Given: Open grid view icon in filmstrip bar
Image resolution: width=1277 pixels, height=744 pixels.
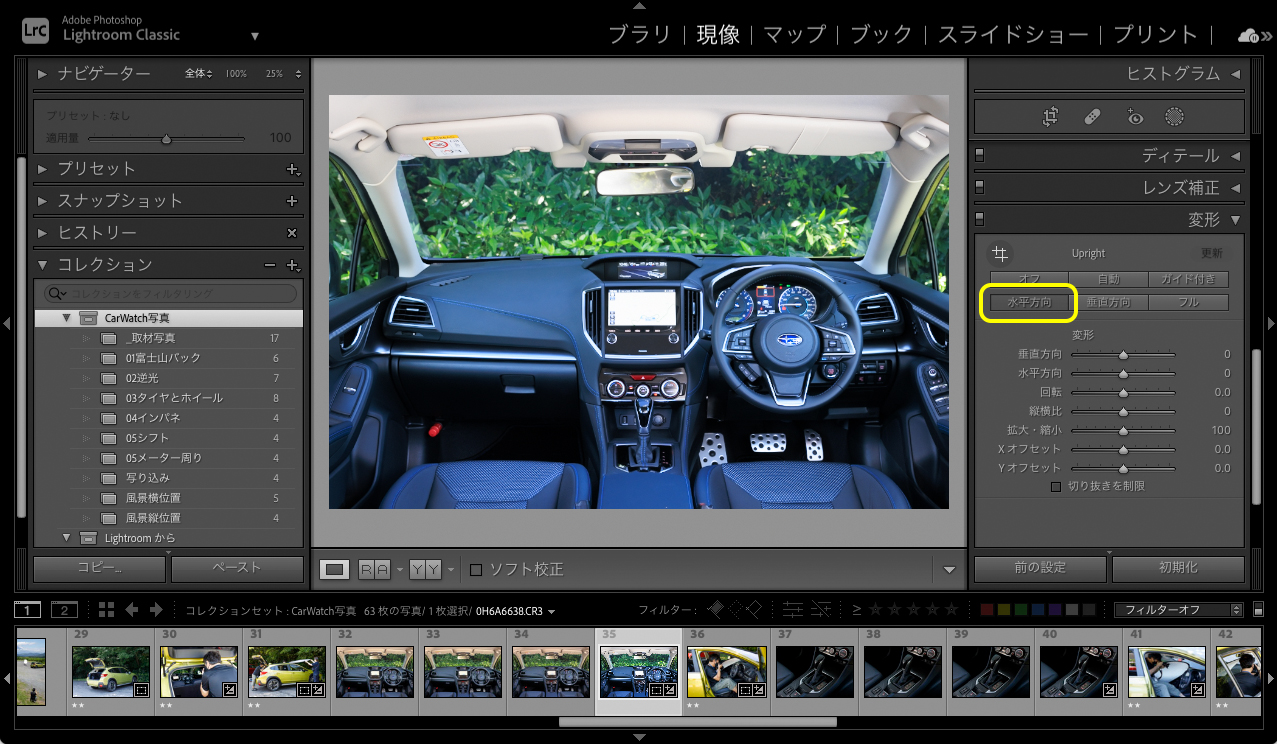Looking at the screenshot, I should pos(106,610).
